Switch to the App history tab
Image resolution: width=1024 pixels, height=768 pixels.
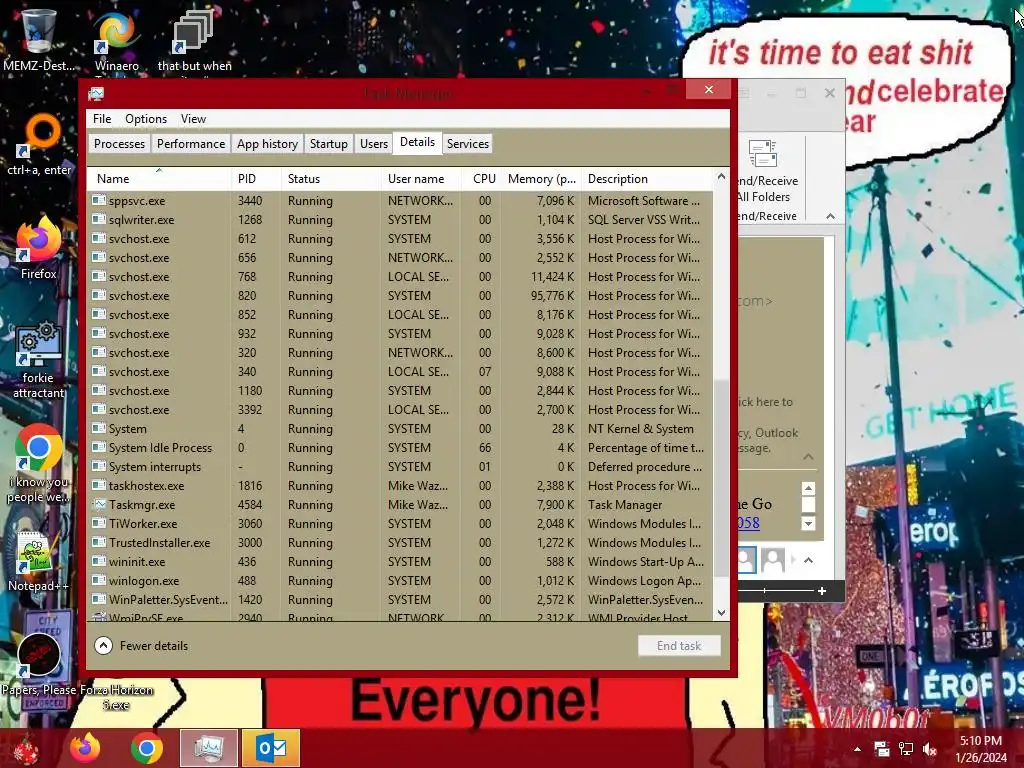[x=267, y=144]
